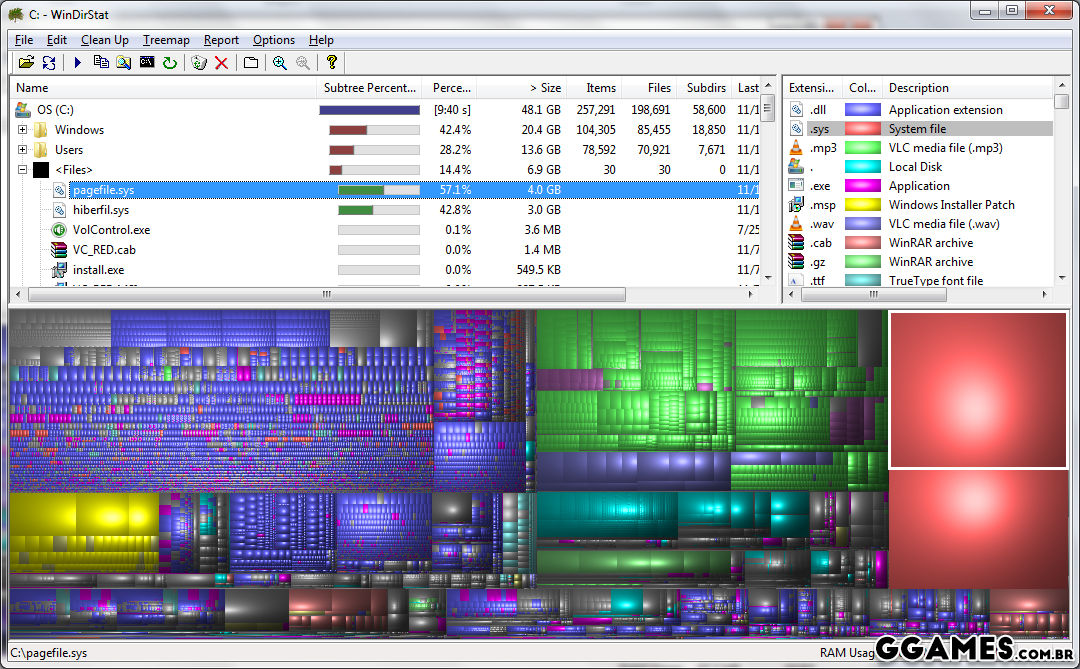
Task: Click the green Refresh Selected icon
Action: tap(170, 62)
